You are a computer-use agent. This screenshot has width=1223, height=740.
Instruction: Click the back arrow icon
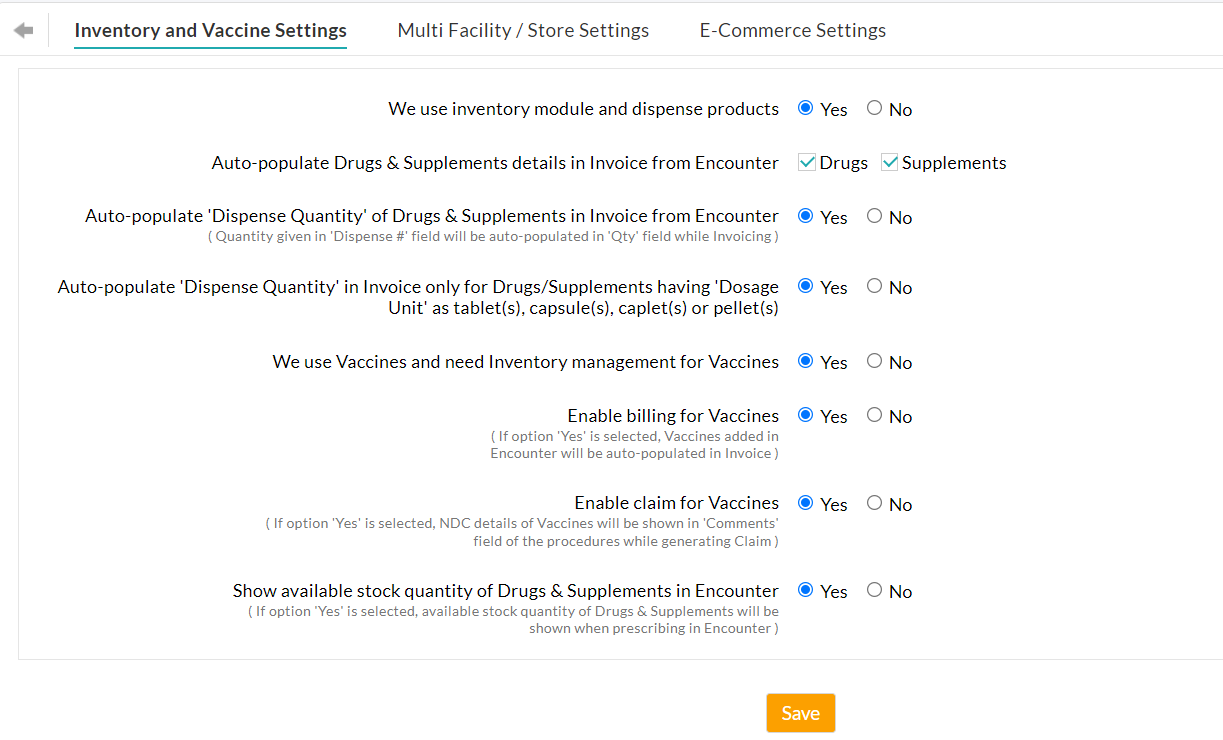[22, 29]
